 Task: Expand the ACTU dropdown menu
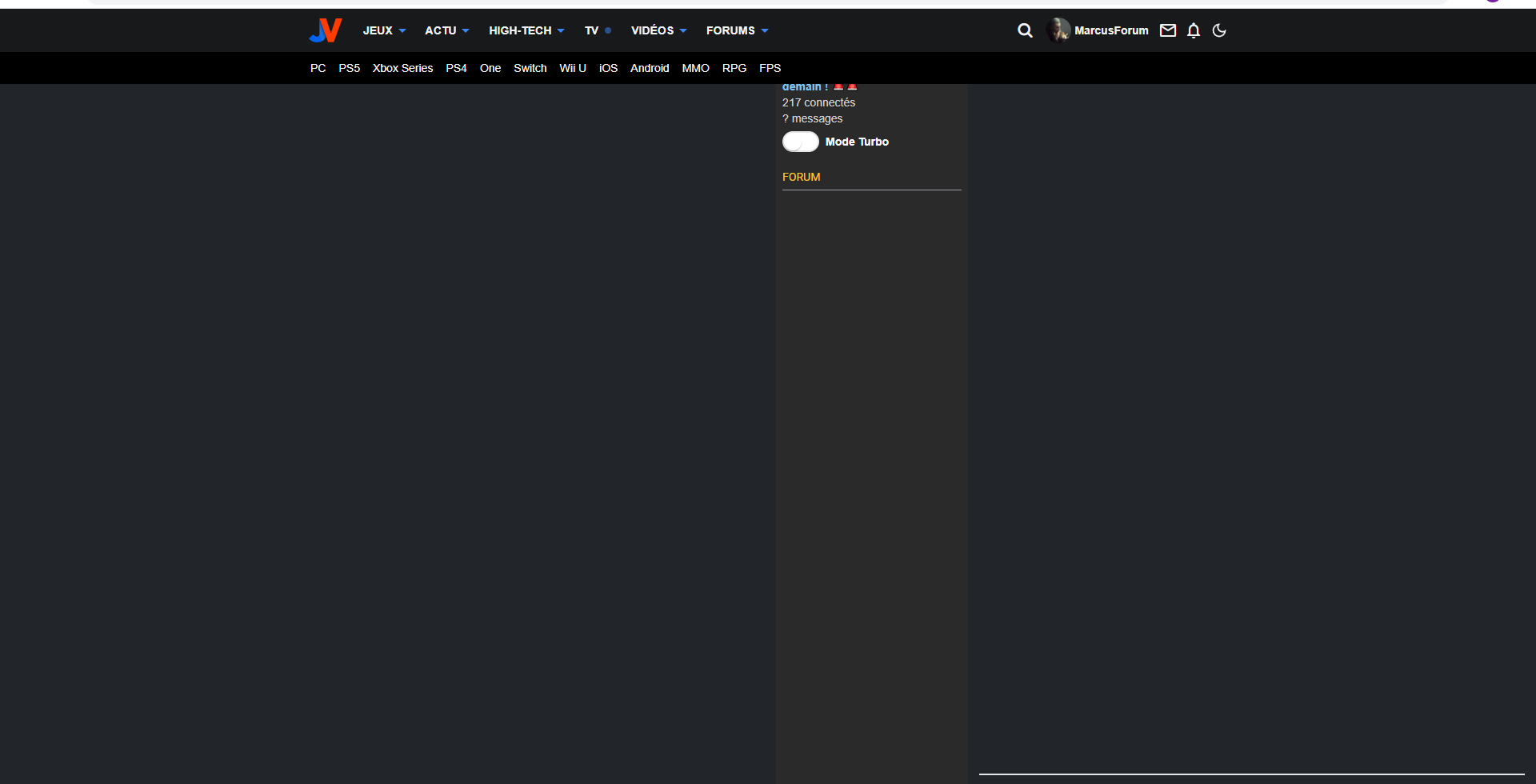click(446, 30)
